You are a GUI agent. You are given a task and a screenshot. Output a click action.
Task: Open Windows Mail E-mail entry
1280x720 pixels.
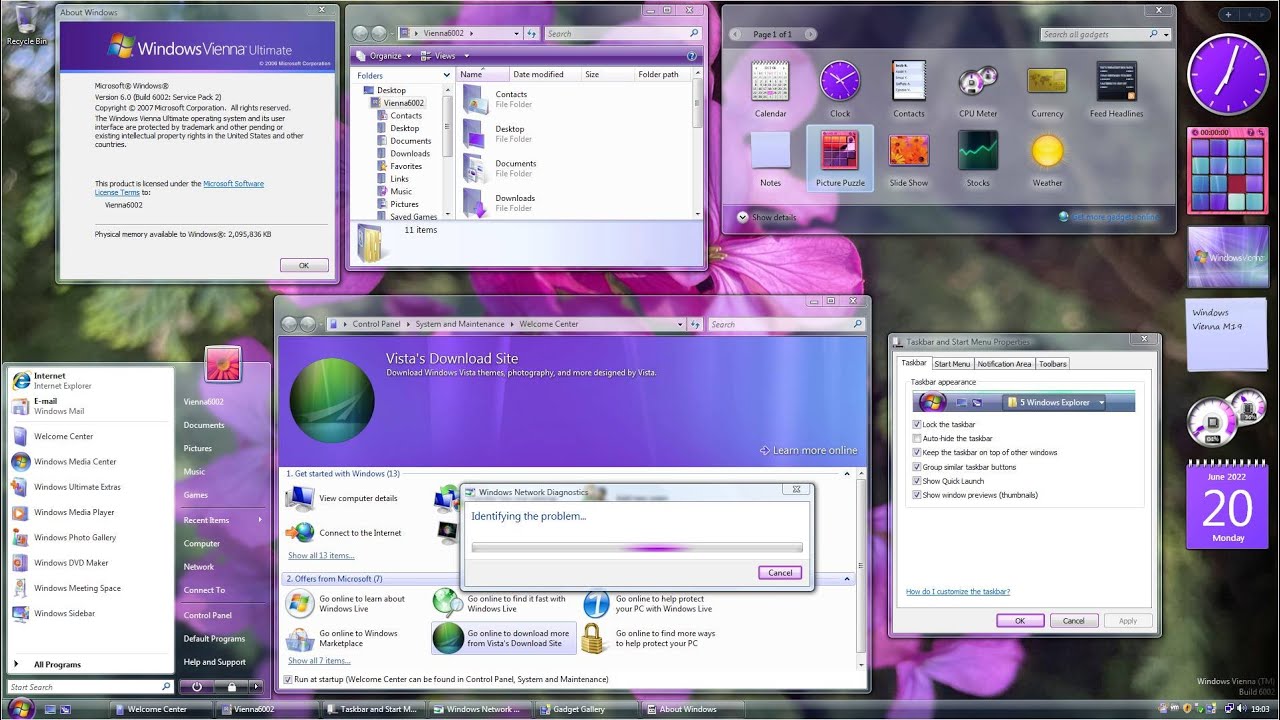tap(90, 406)
